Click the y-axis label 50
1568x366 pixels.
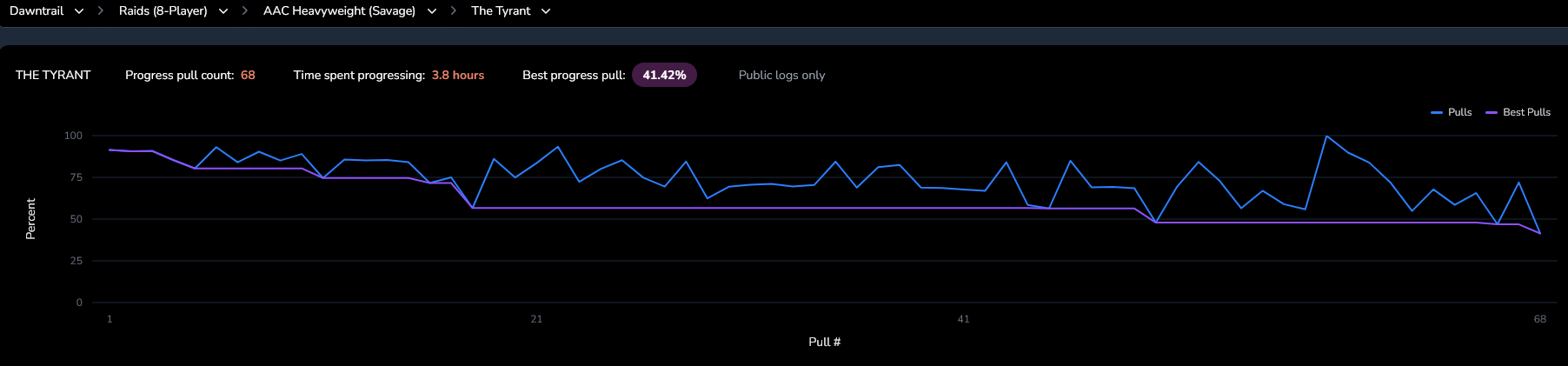click(76, 219)
